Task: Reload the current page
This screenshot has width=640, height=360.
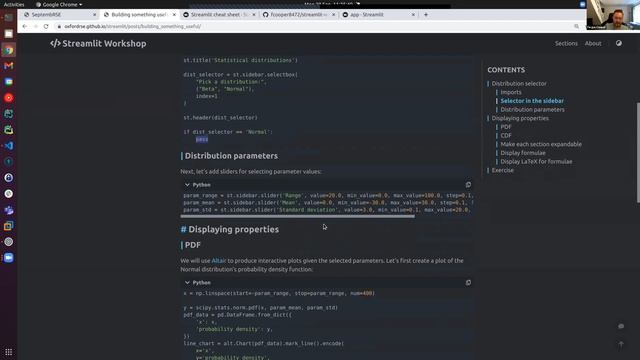Action: 46,26
